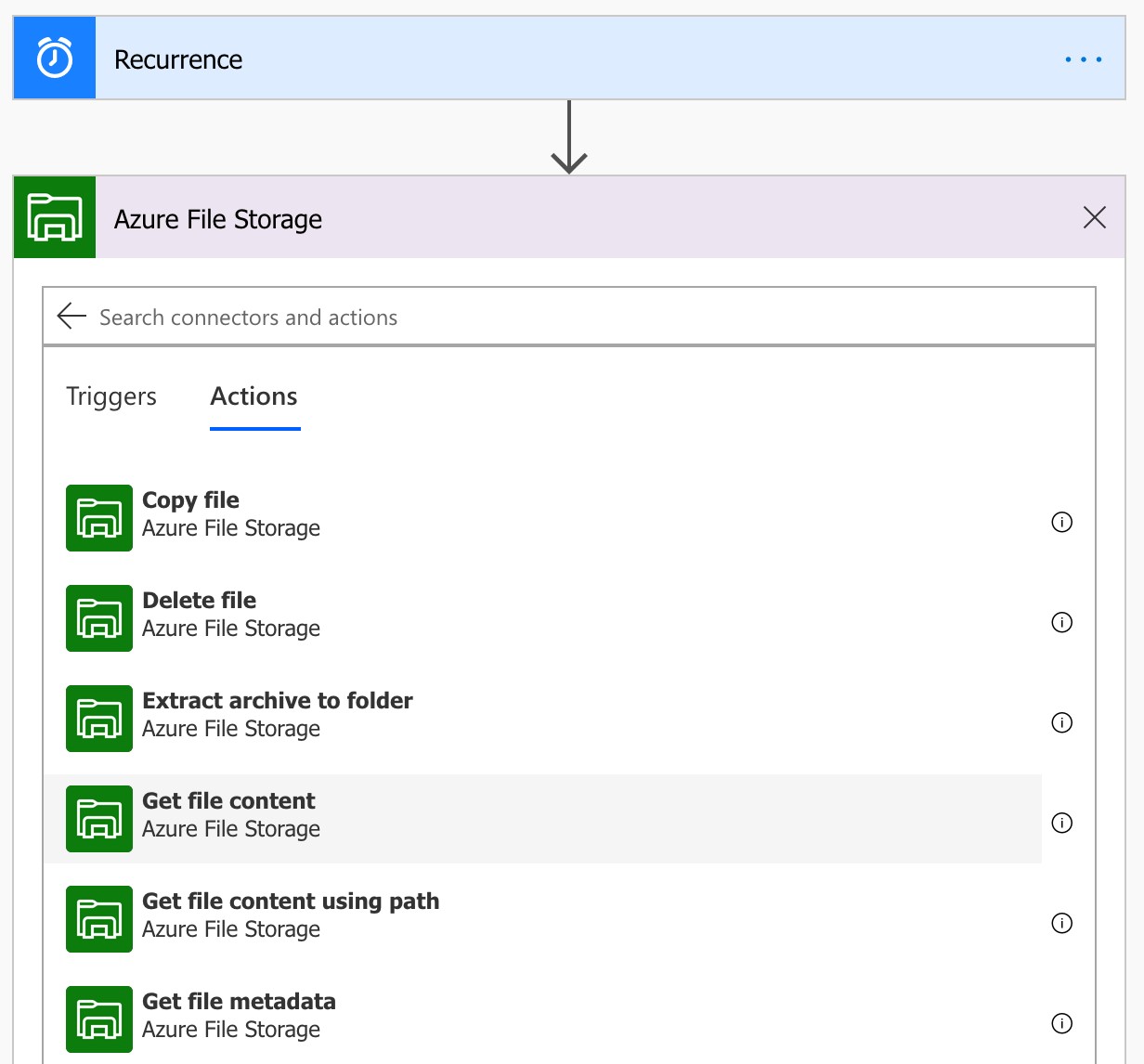View info for Extract archive to folder

coord(1061,722)
